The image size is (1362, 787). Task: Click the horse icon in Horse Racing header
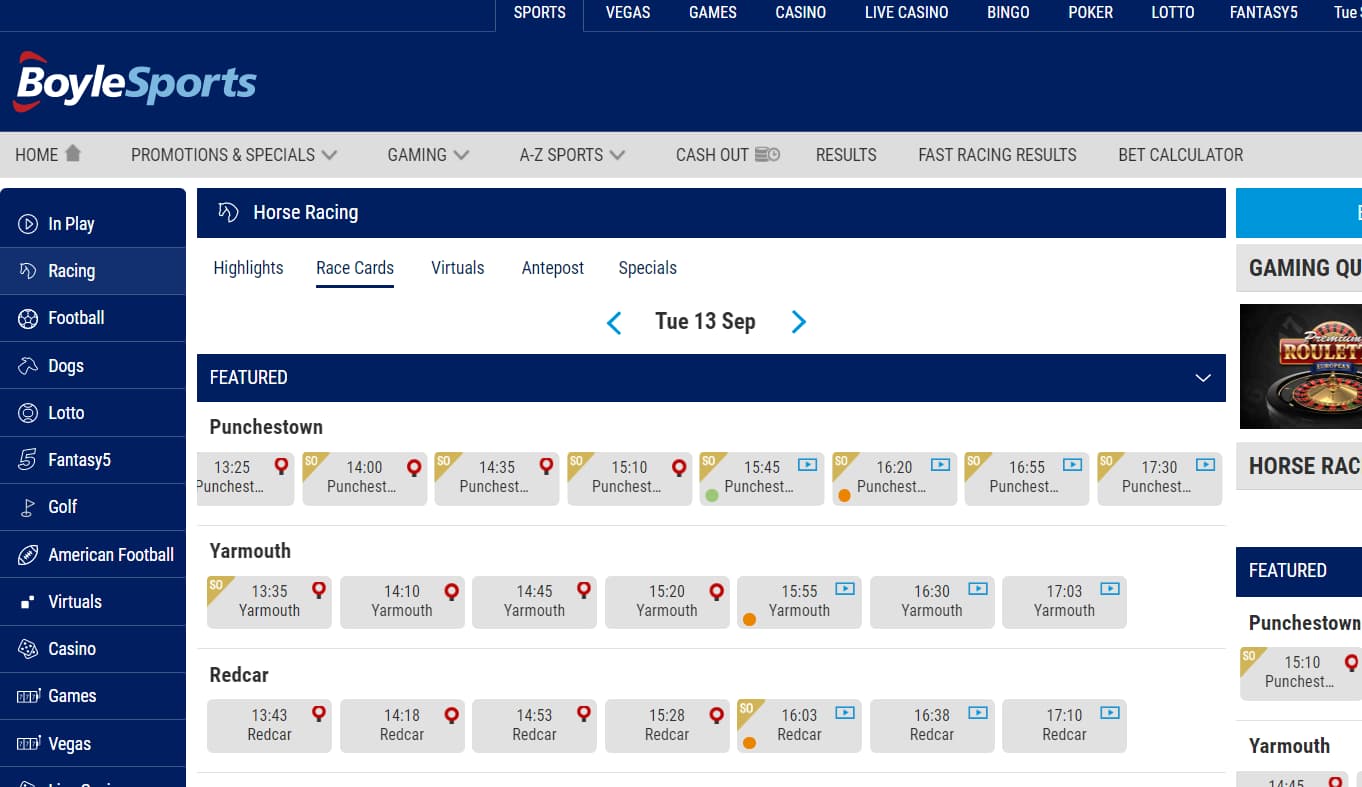point(228,212)
